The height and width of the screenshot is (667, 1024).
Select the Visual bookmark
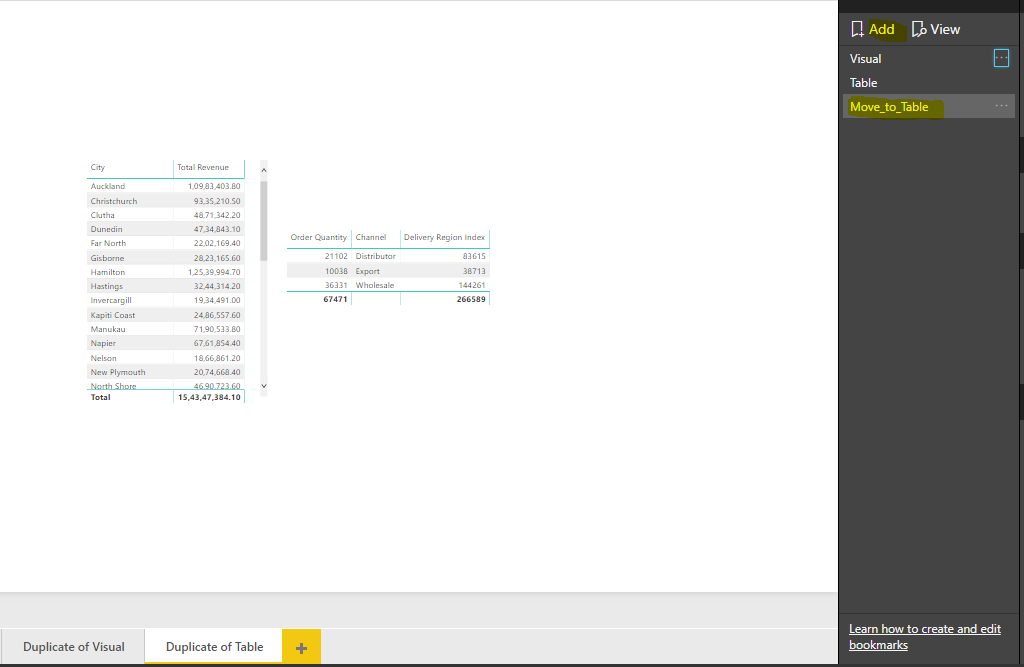[865, 58]
